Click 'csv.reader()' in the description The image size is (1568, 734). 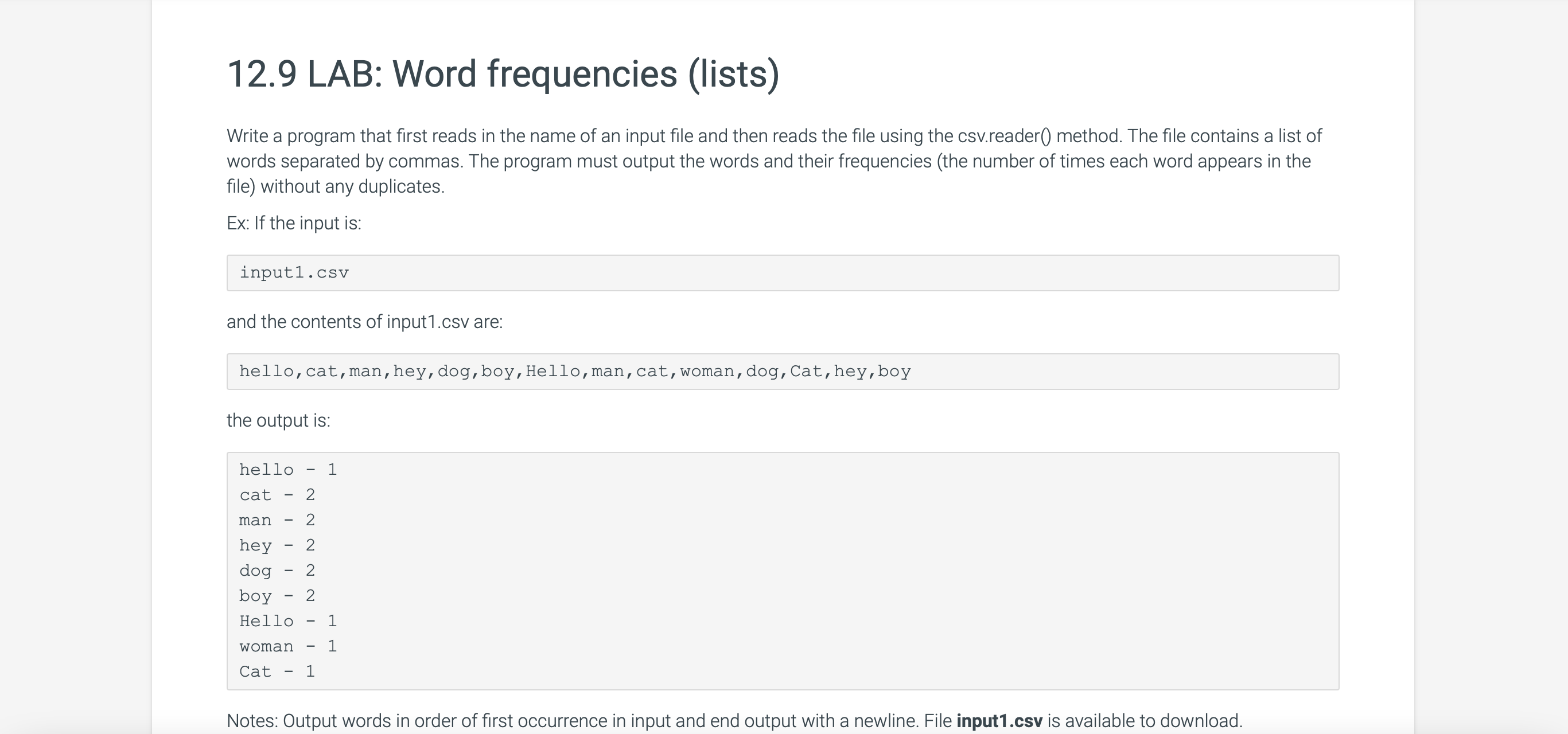point(1005,136)
